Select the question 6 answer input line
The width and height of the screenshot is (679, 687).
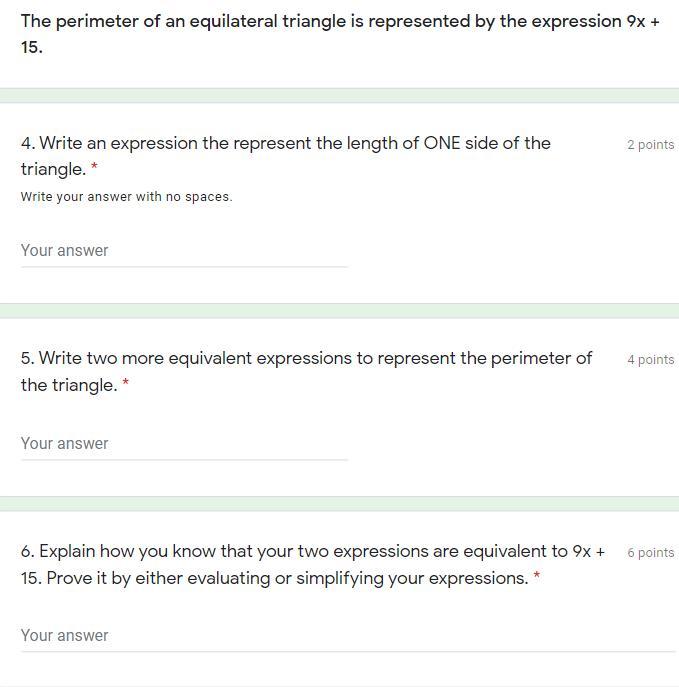point(347,635)
